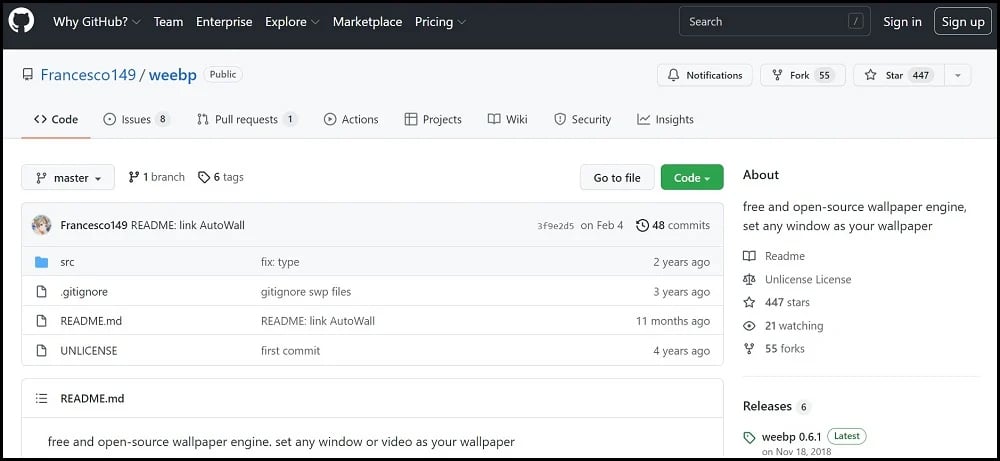Image resolution: width=1000 pixels, height=461 pixels.
Task: Focus the Search input field
Action: click(775, 22)
